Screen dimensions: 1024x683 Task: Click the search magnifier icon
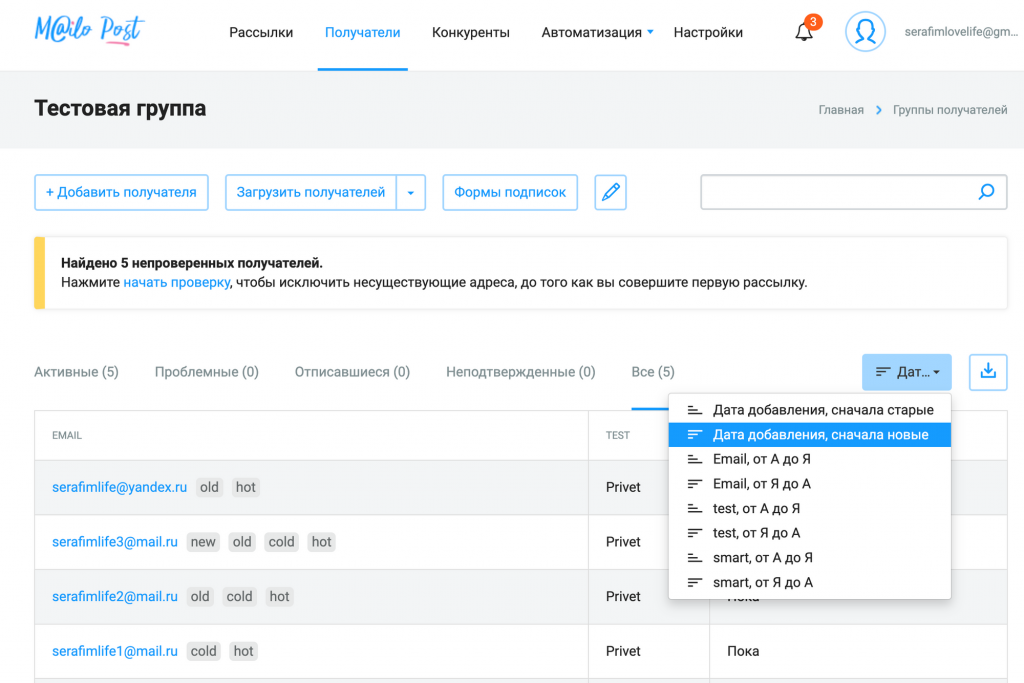click(x=986, y=192)
